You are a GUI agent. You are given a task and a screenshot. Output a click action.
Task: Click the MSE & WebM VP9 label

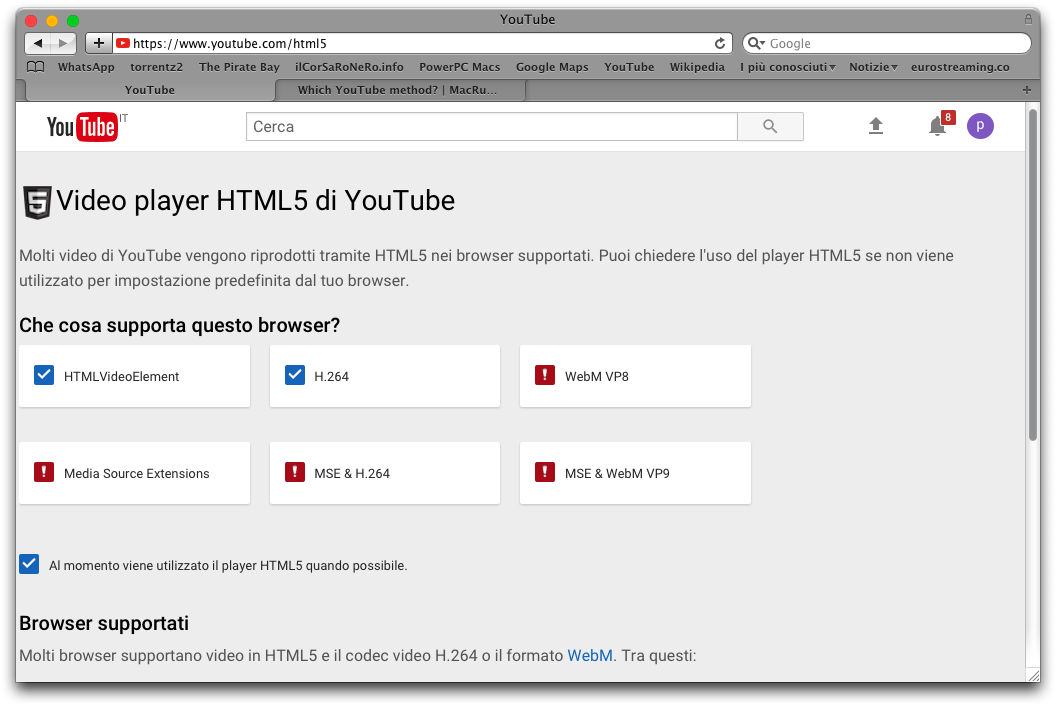(617, 474)
